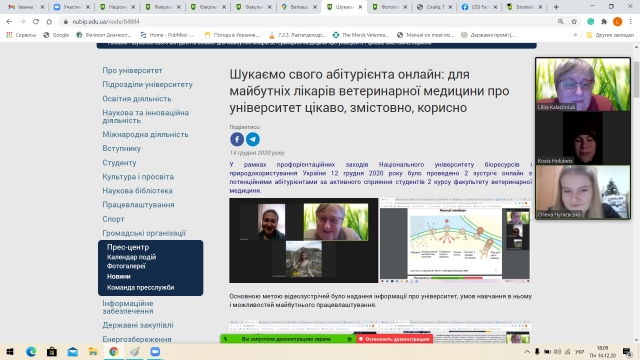Open the Extensions puzzle icon
The width and height of the screenshot is (640, 360).
click(604, 22)
